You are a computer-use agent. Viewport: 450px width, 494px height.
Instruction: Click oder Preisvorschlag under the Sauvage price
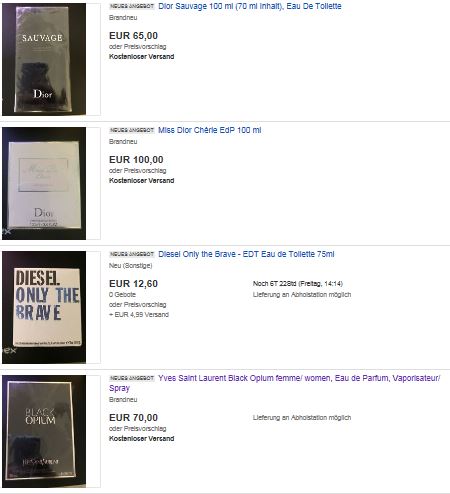coord(137,47)
